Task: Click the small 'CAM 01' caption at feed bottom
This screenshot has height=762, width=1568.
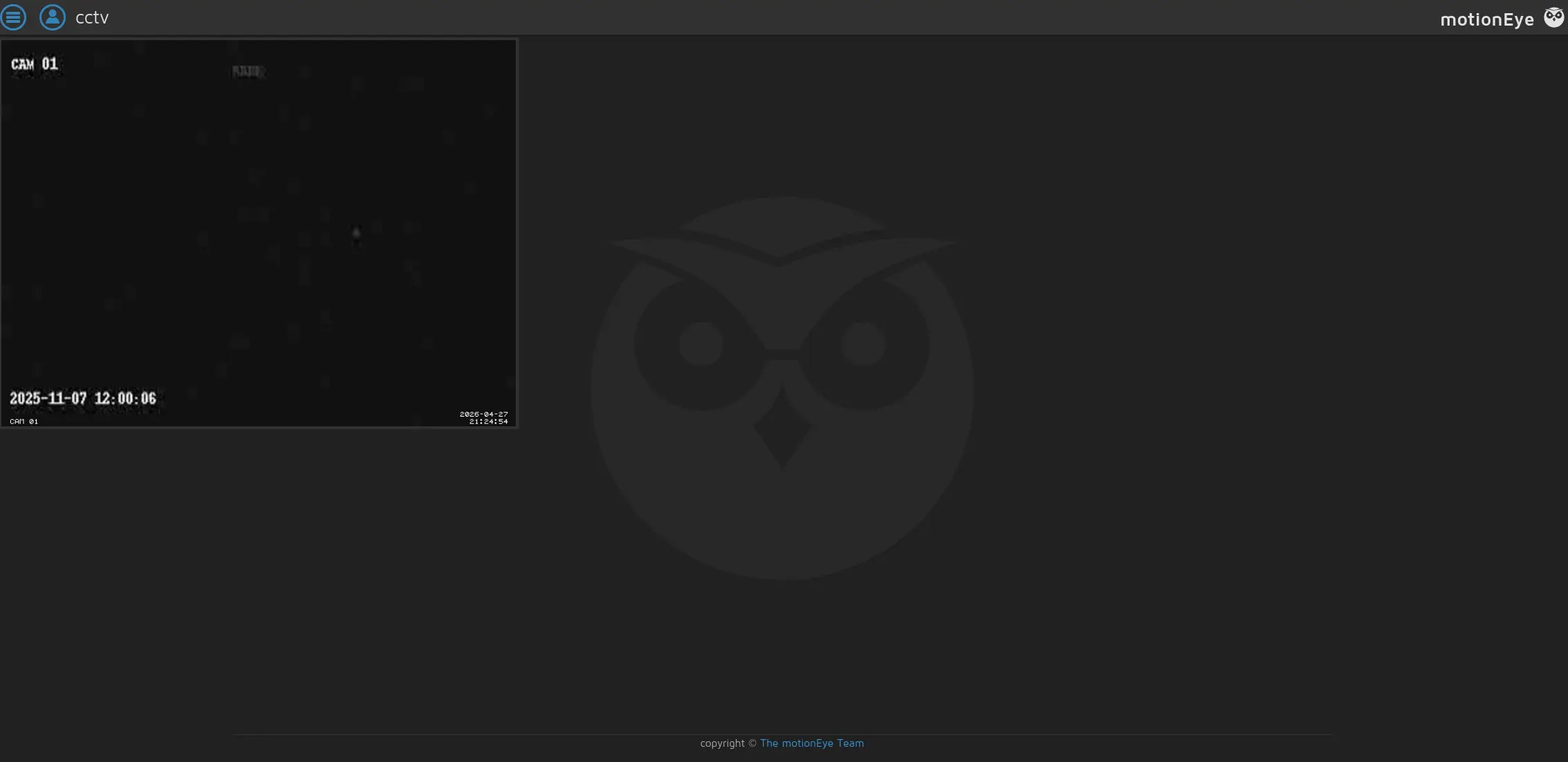Action: (x=24, y=421)
